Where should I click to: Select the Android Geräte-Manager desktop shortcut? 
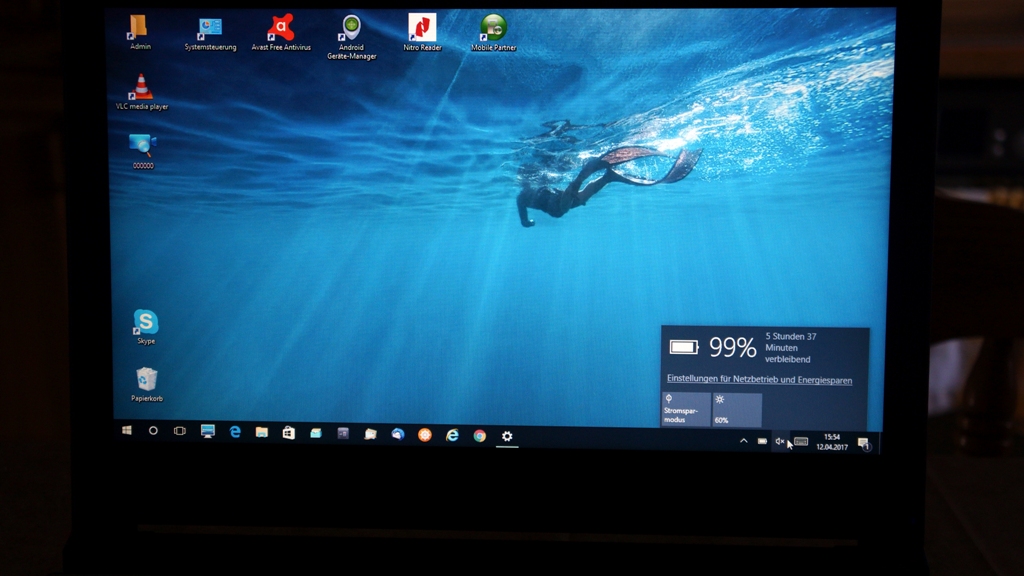tap(351, 37)
